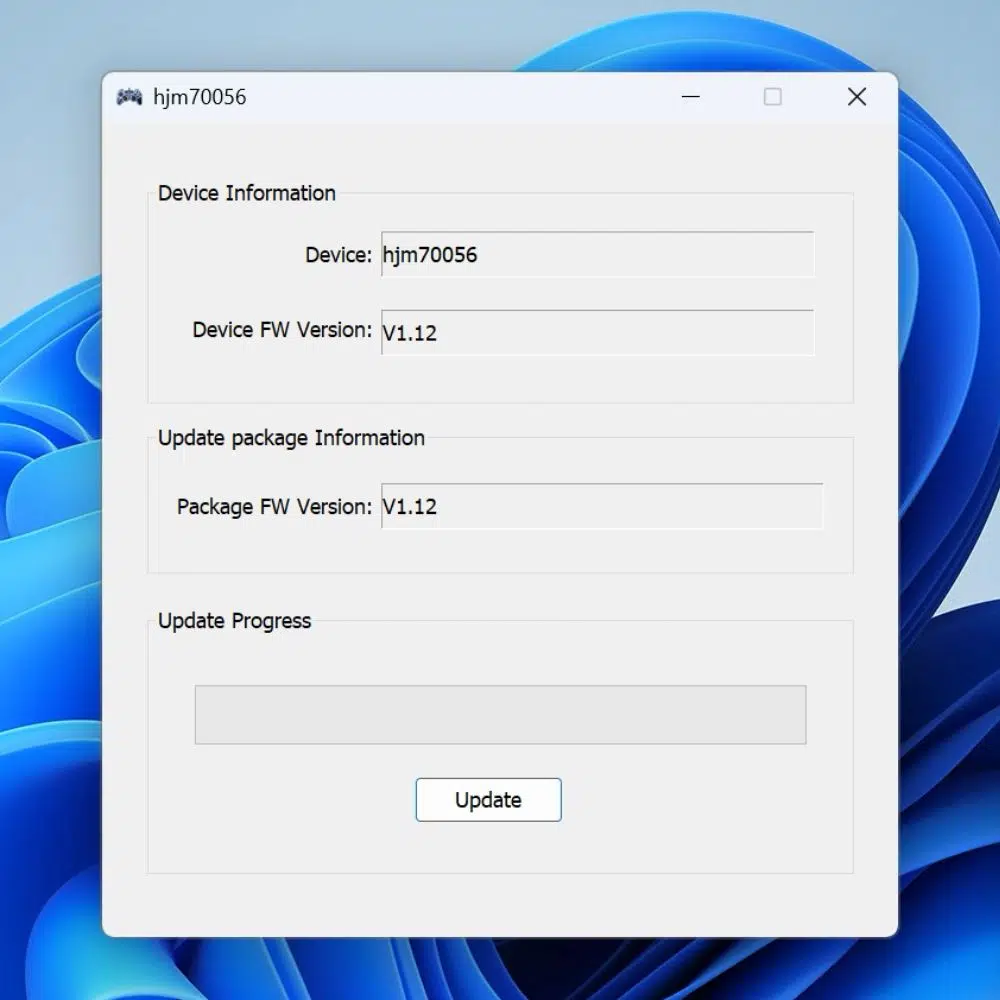Click the empty update progress bar
This screenshot has width=1000, height=1000.
501,715
